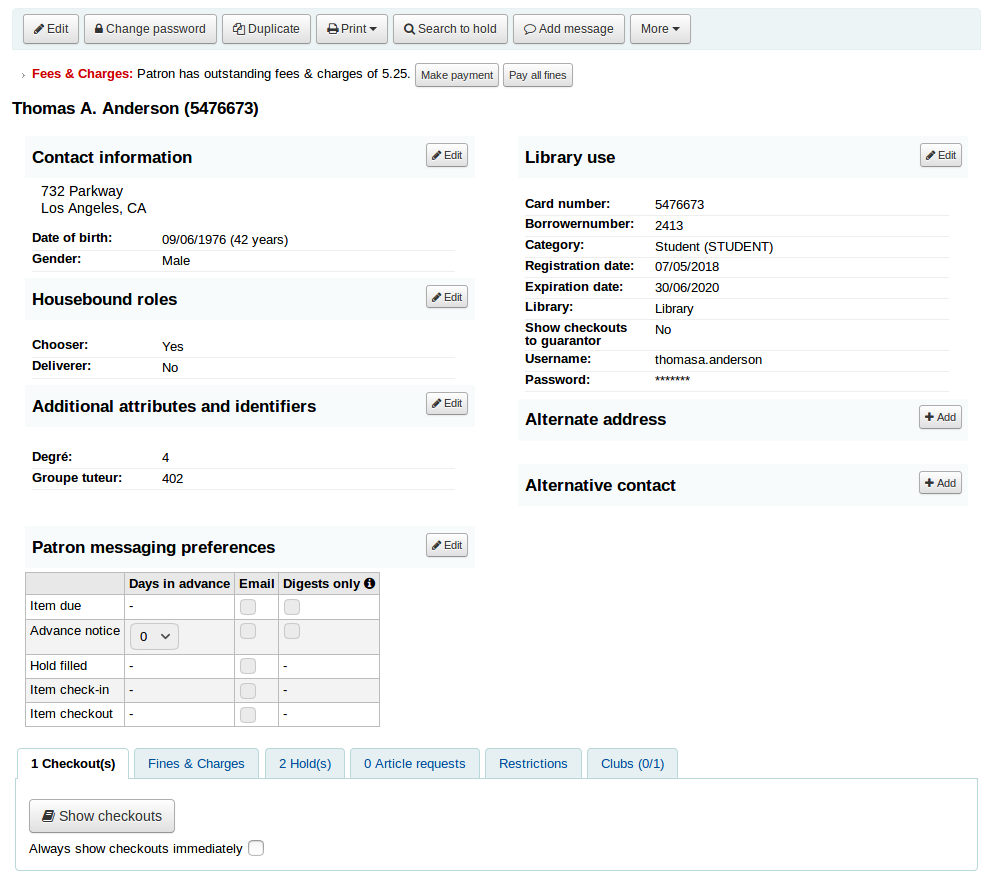Click Show checkouts button
This screenshot has width=987, height=880.
102,816
